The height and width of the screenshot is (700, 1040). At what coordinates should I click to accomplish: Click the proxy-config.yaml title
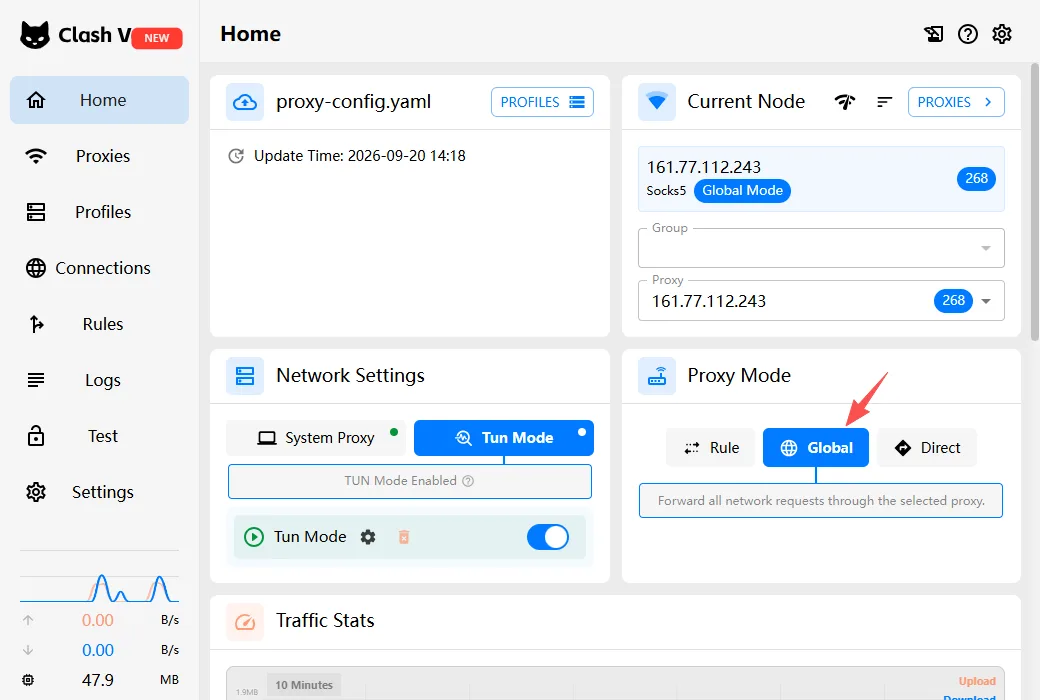pyautogui.click(x=354, y=102)
